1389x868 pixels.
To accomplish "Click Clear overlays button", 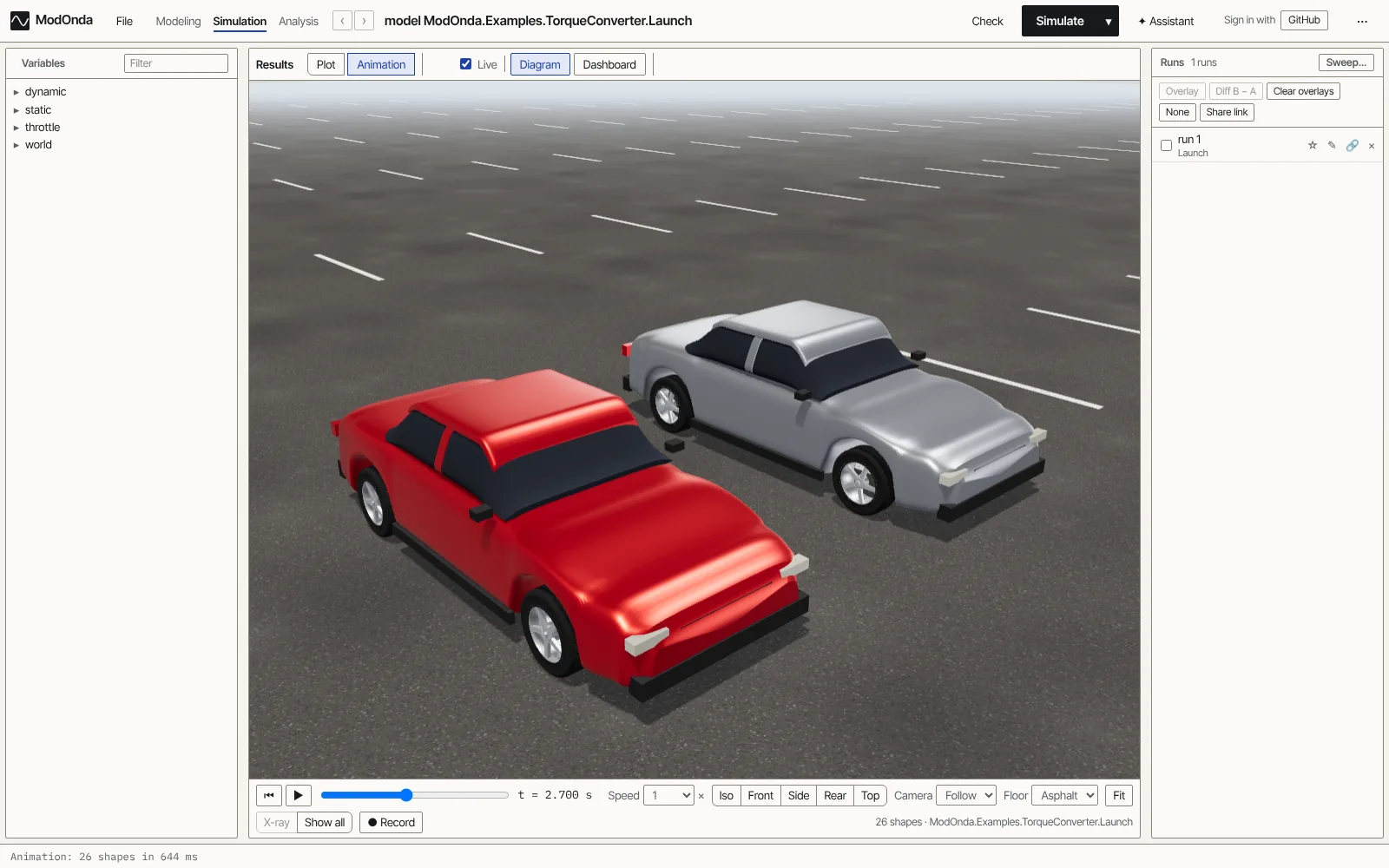I will pyautogui.click(x=1303, y=91).
